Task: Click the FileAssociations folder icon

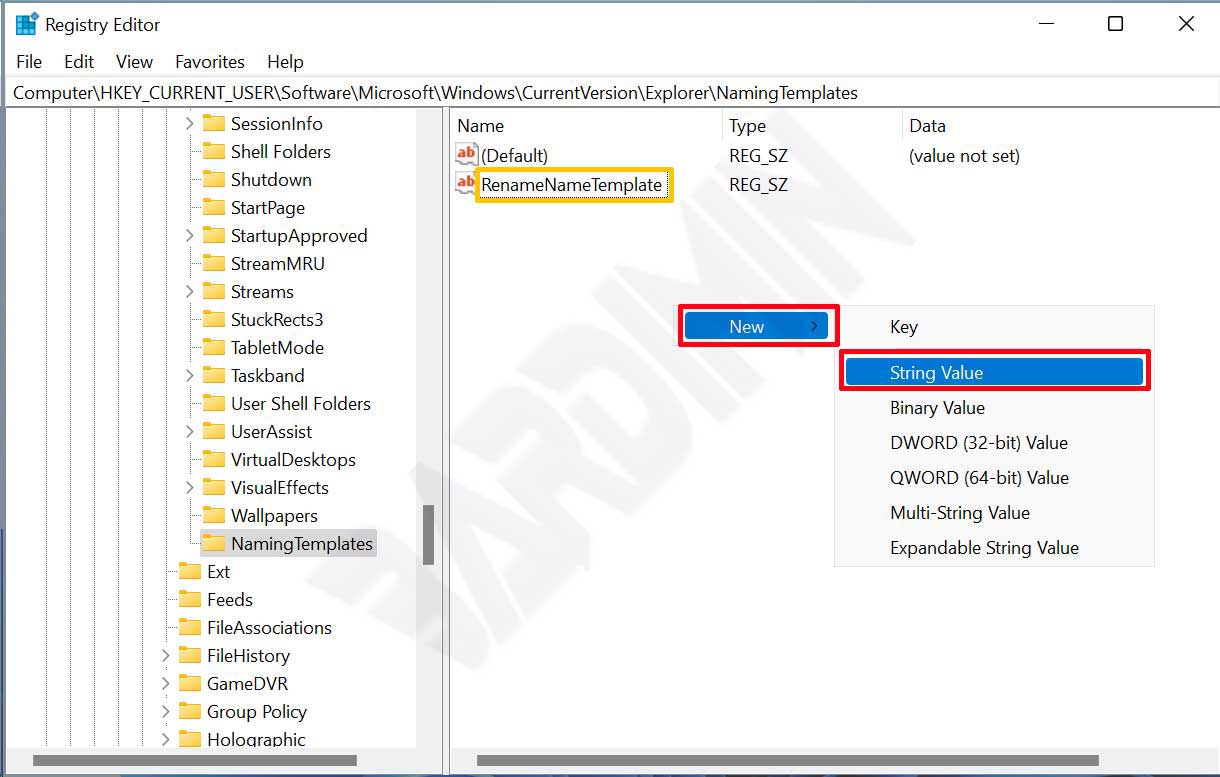Action: (x=190, y=628)
